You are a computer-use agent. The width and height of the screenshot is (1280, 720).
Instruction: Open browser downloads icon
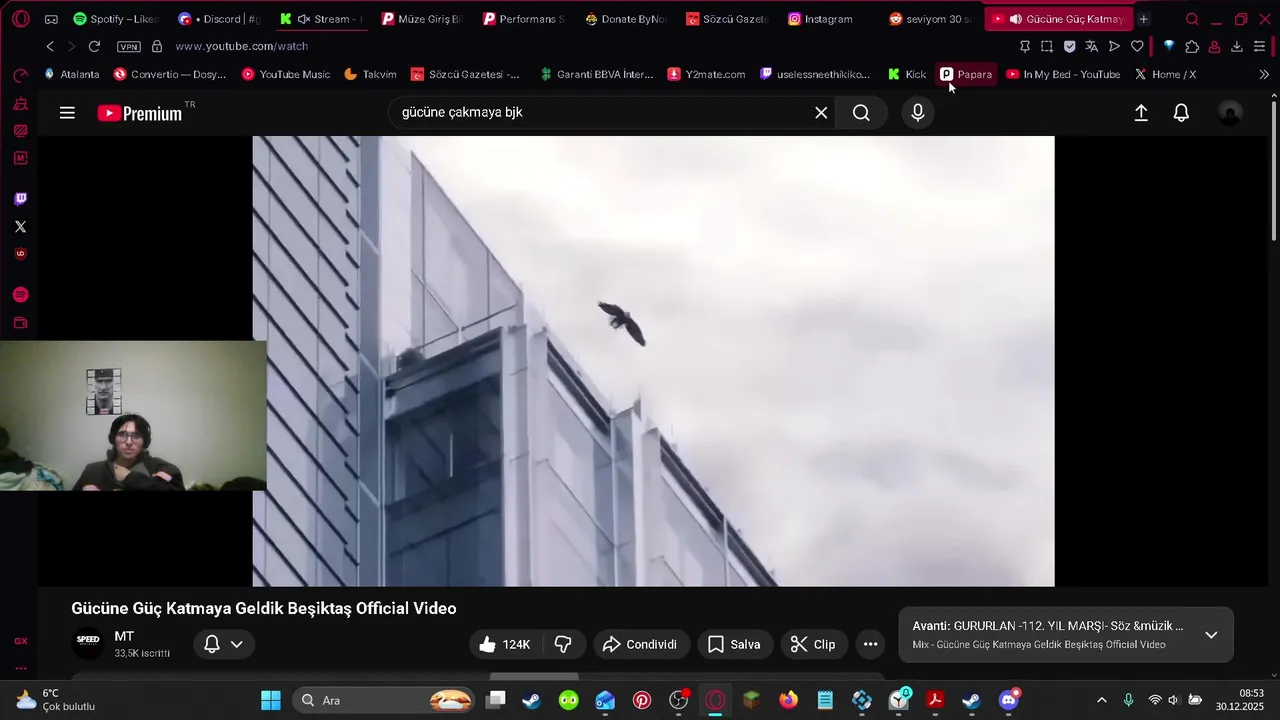[x=1237, y=46]
